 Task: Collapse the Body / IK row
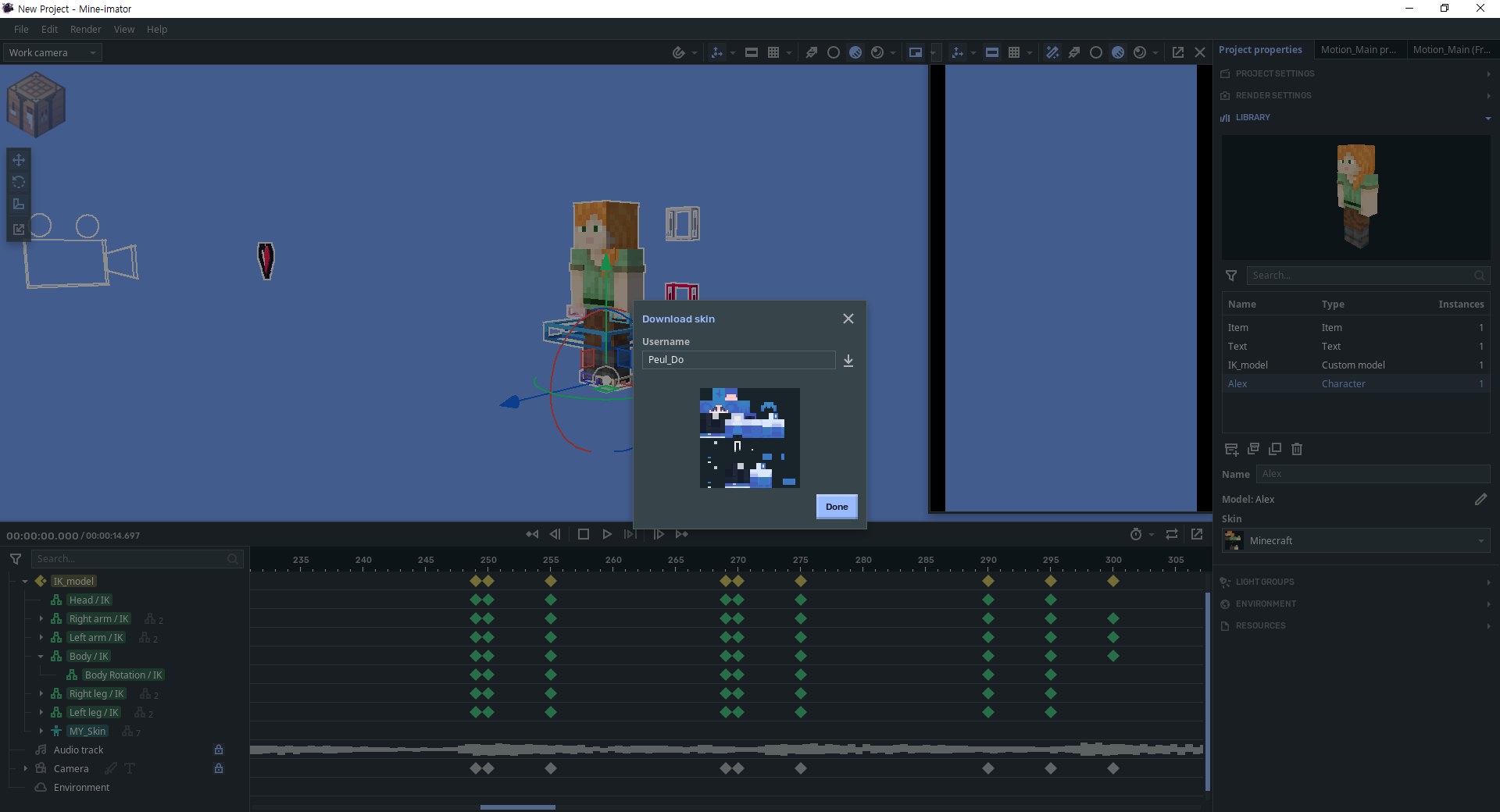click(41, 656)
